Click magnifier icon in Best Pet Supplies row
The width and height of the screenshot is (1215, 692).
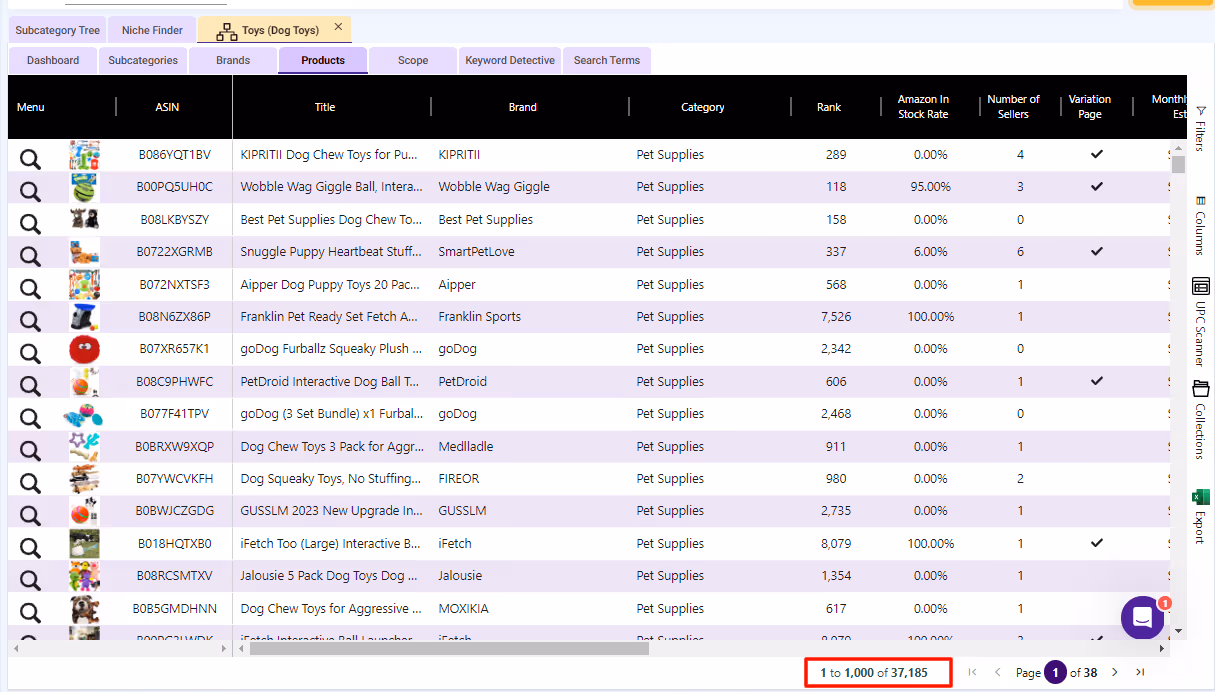click(x=30, y=223)
